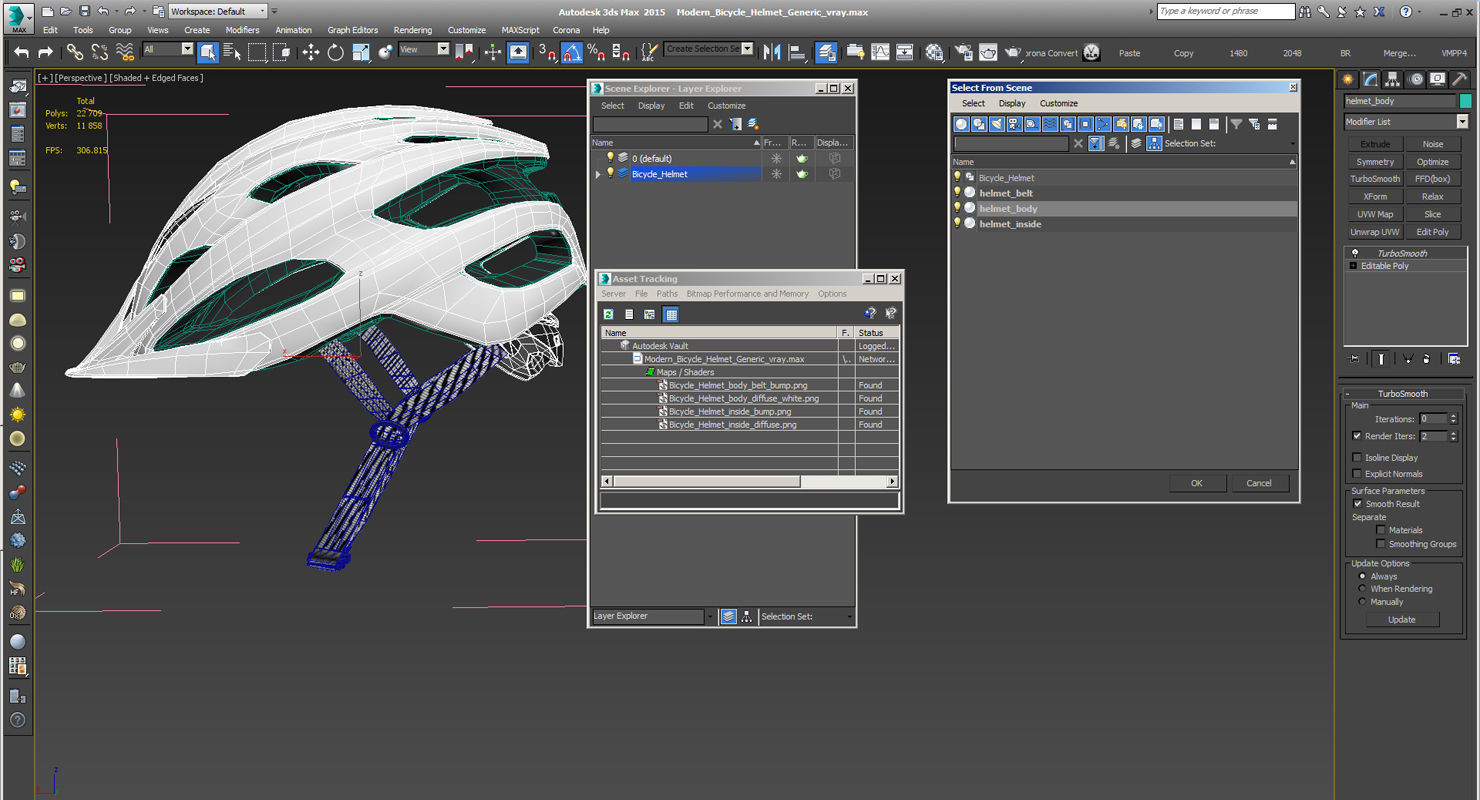Click Refresh icon in Asset Tracking window
The width and height of the screenshot is (1480, 800).
[x=608, y=314]
